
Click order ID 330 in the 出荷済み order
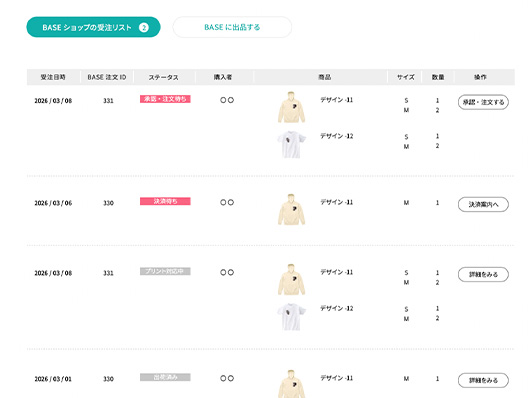tap(108, 379)
